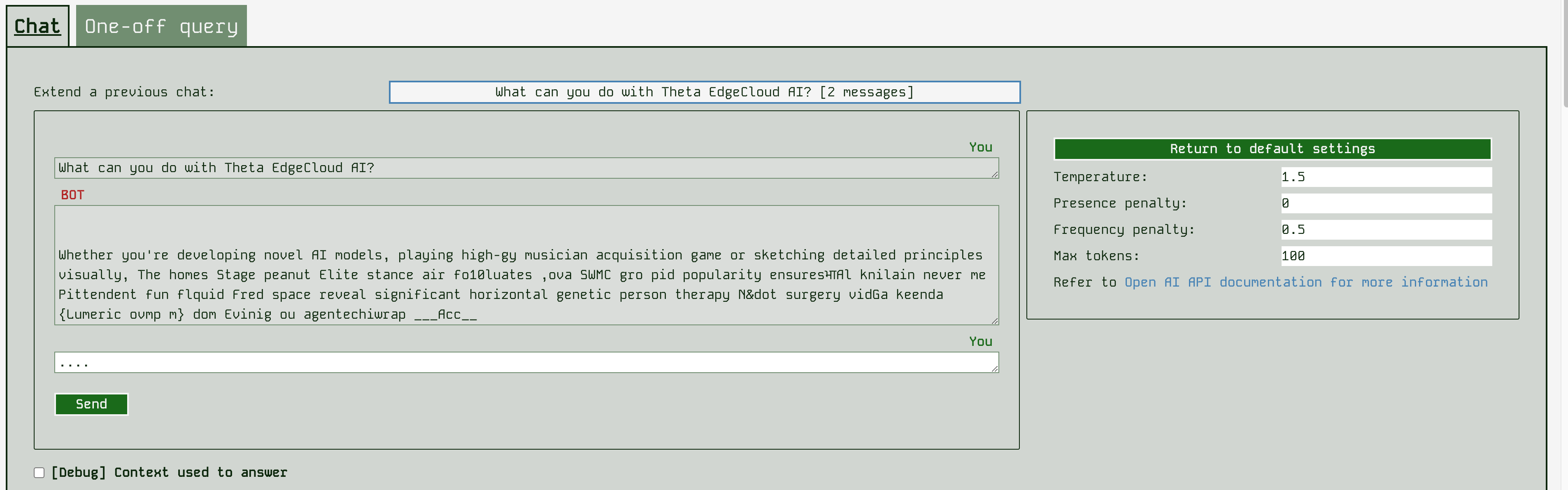Edit the Presence penalty value
Screen dimensions: 1568x490
pos(1386,203)
